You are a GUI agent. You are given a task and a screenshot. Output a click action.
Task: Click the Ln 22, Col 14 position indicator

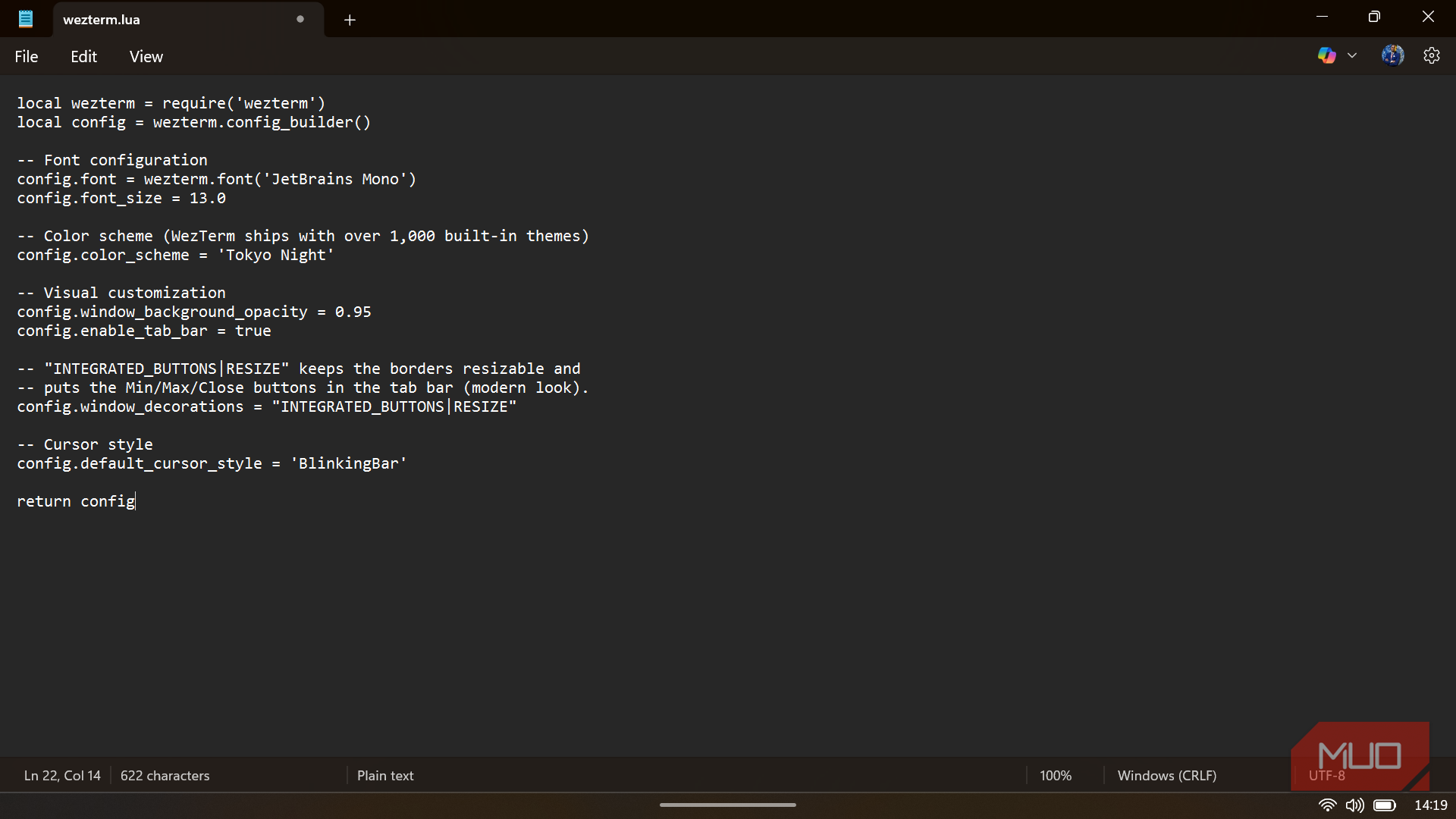(62, 776)
